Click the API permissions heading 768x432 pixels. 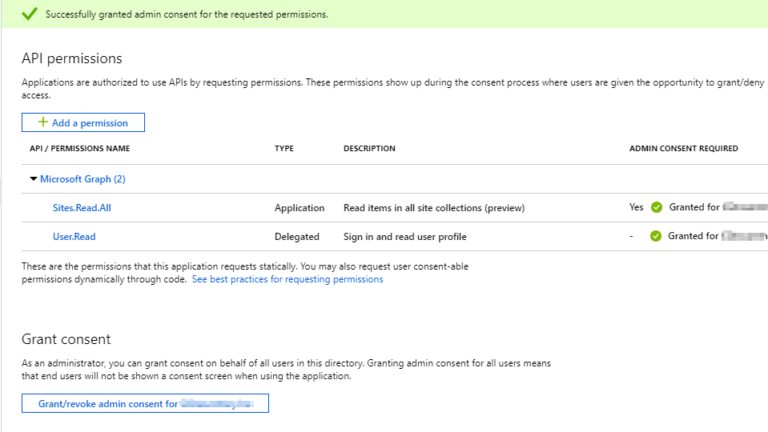pyautogui.click(x=72, y=58)
